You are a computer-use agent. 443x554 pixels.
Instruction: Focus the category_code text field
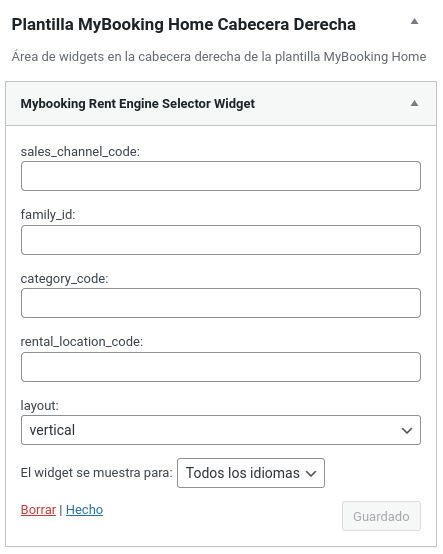coord(221,303)
